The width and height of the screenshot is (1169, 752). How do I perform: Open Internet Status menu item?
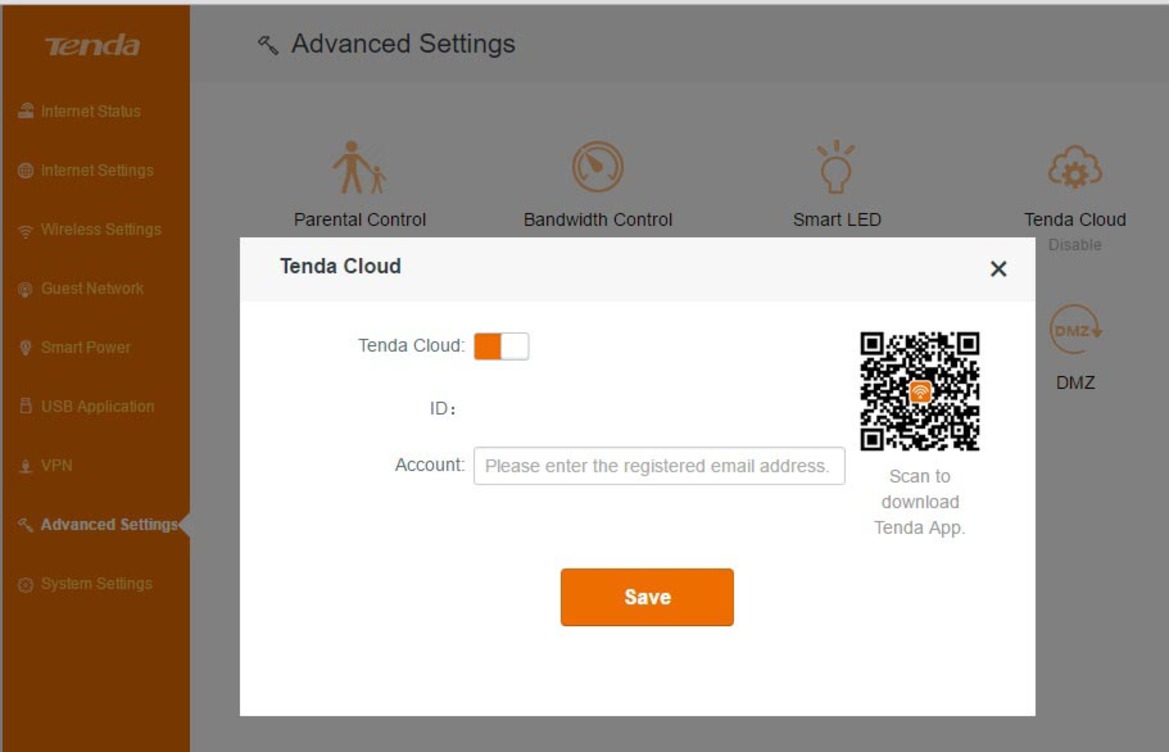90,111
